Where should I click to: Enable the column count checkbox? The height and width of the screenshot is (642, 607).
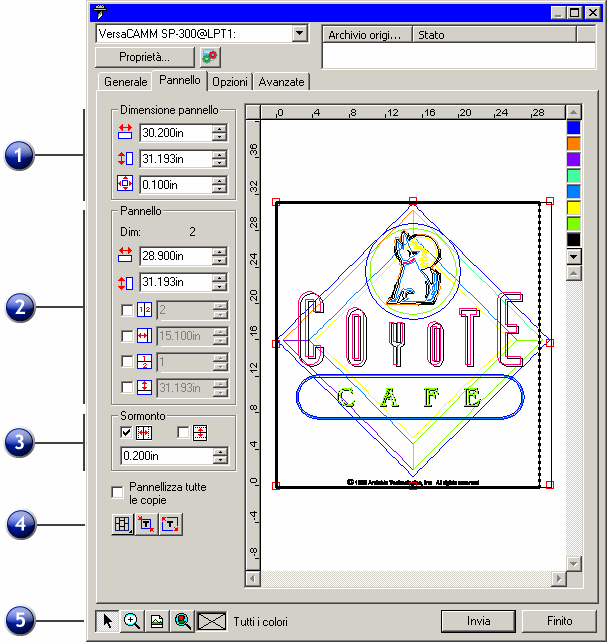click(x=127, y=310)
